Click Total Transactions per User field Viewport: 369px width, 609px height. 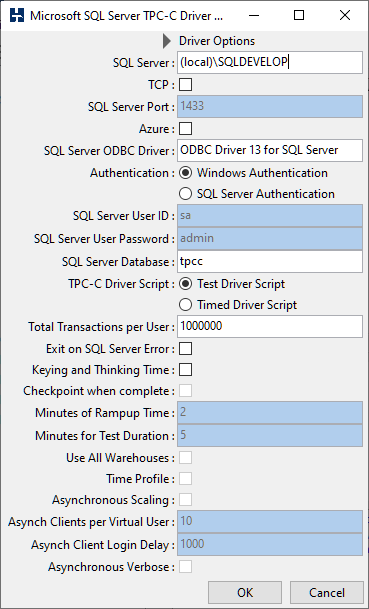(x=270, y=326)
